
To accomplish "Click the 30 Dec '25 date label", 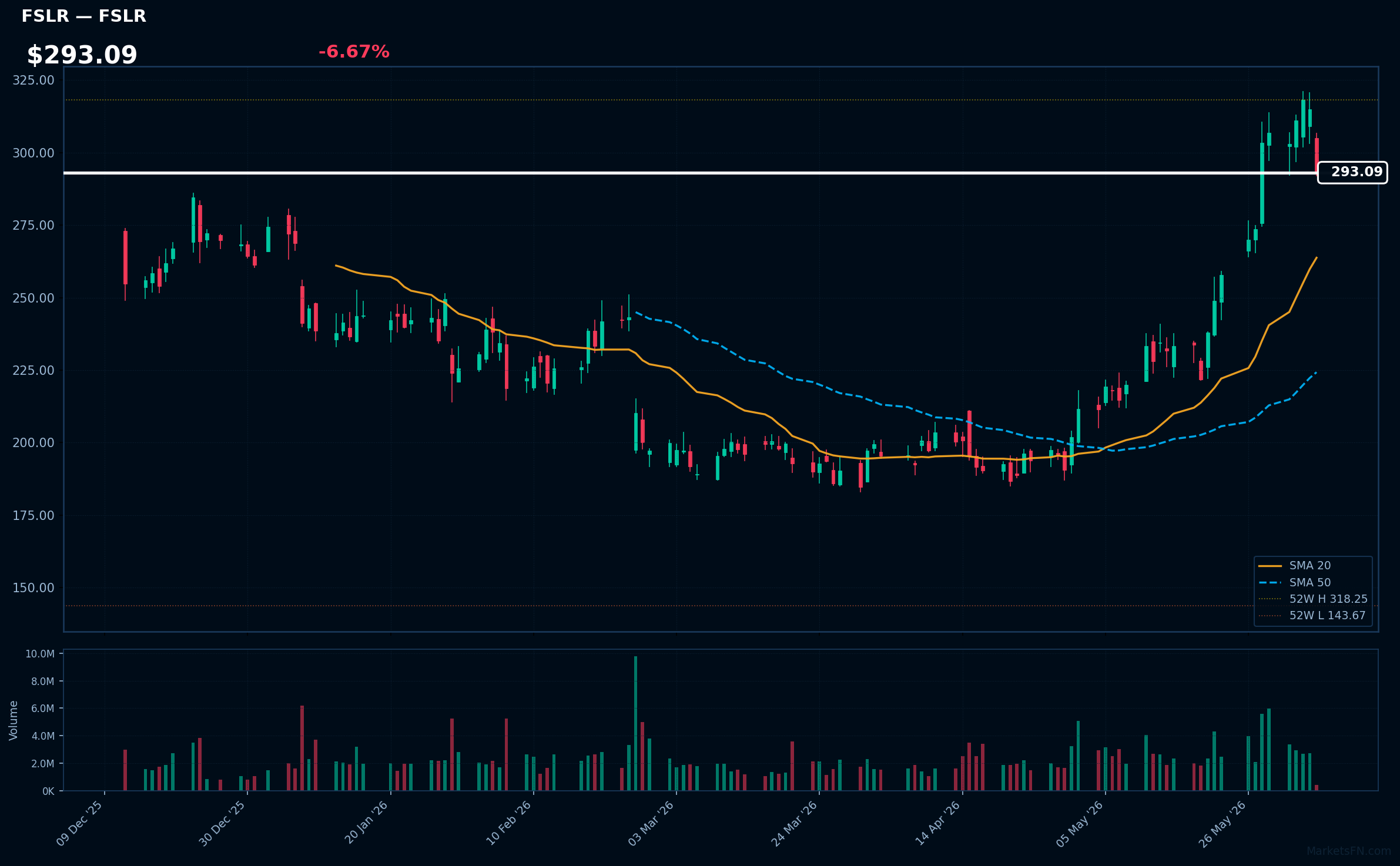I will click(x=222, y=823).
